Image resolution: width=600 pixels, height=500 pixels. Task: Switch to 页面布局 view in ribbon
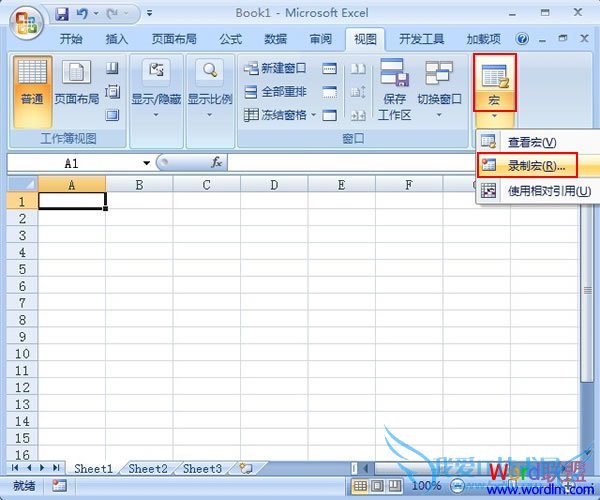click(77, 83)
